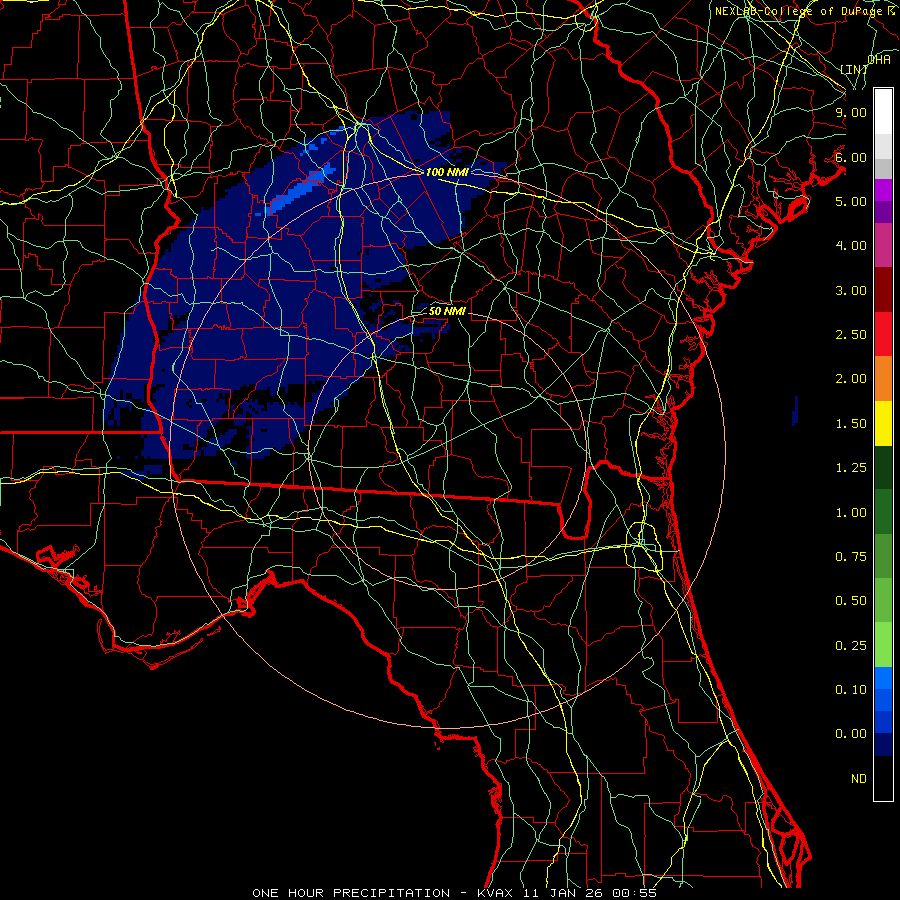
Task: Pick the darkest green swatch near 1.25
Action: pyautogui.click(x=883, y=467)
